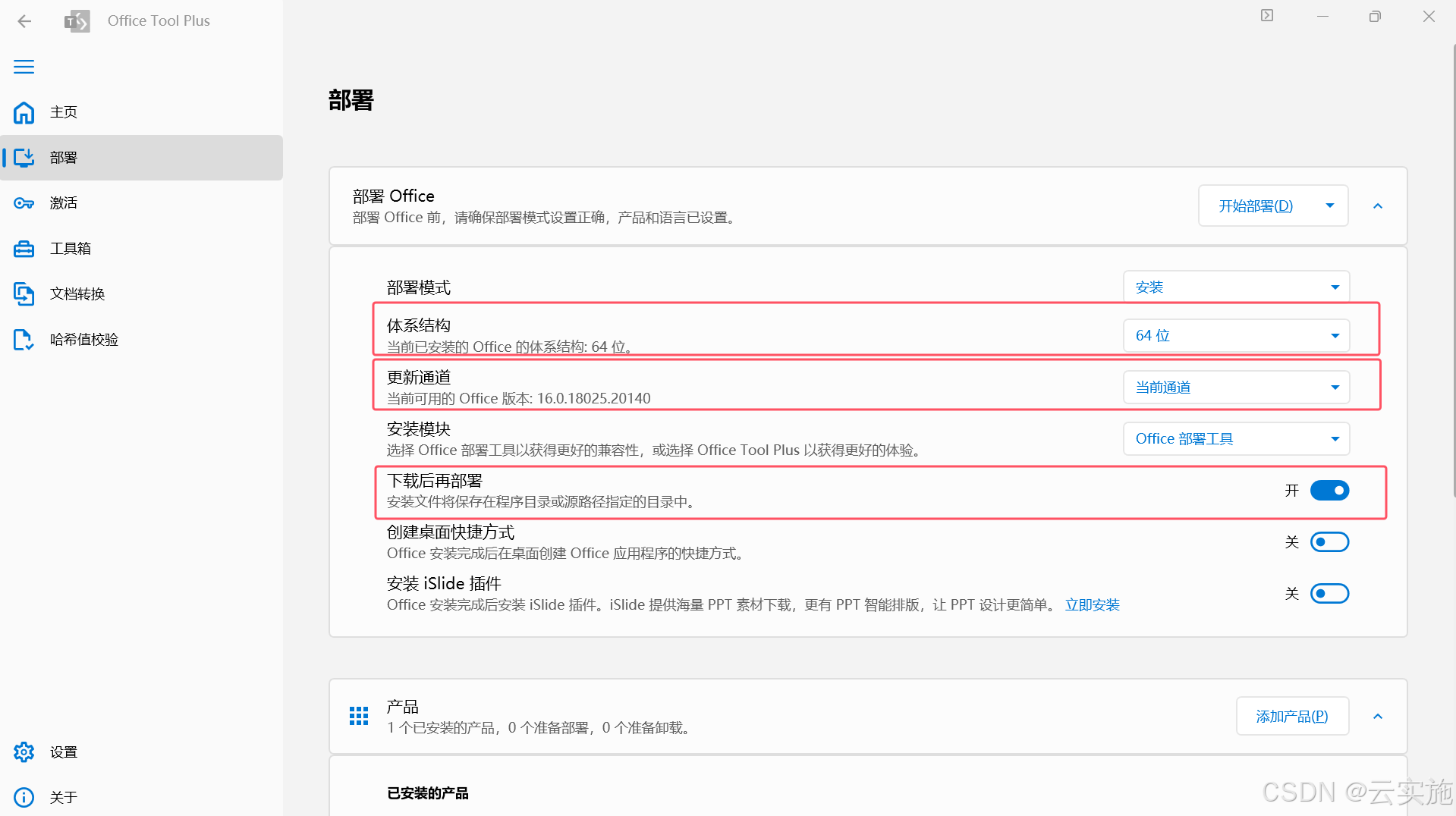Click the home icon for 主页
This screenshot has width=1456, height=816.
pyautogui.click(x=24, y=112)
